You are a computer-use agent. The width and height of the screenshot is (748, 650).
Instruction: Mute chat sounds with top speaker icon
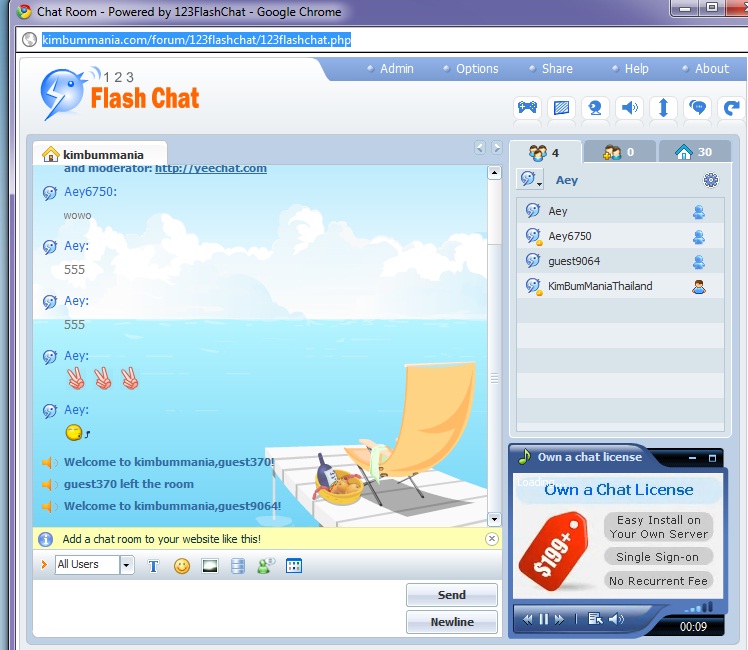point(629,108)
